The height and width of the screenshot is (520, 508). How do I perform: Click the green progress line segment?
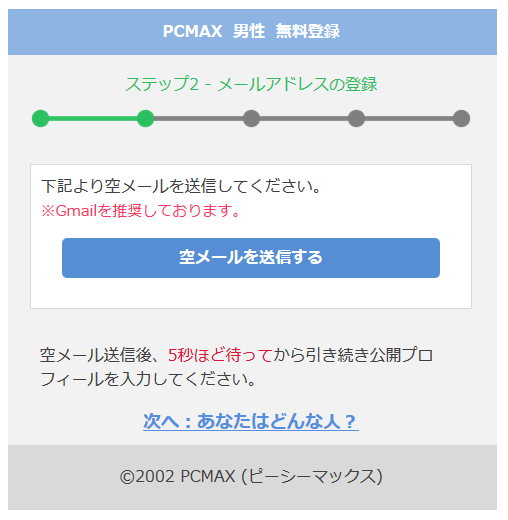tap(93, 118)
